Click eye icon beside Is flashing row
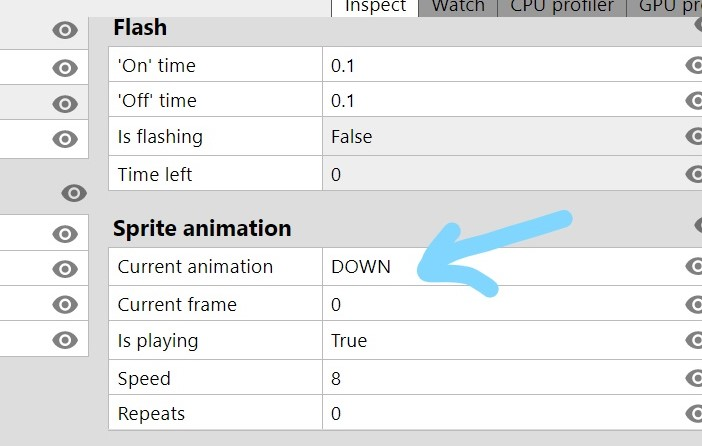 tap(694, 136)
